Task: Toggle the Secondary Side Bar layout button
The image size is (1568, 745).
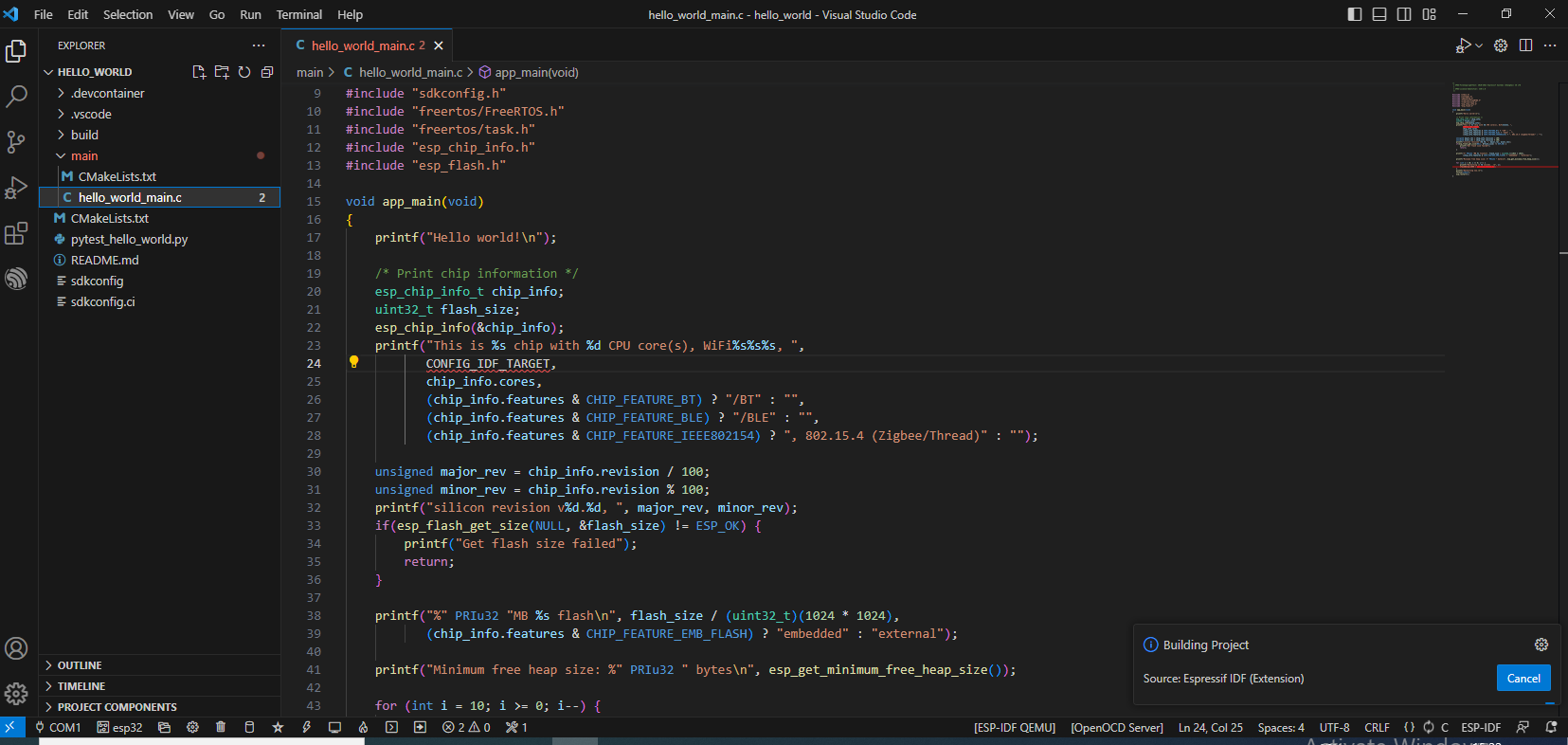Action: tap(1404, 14)
